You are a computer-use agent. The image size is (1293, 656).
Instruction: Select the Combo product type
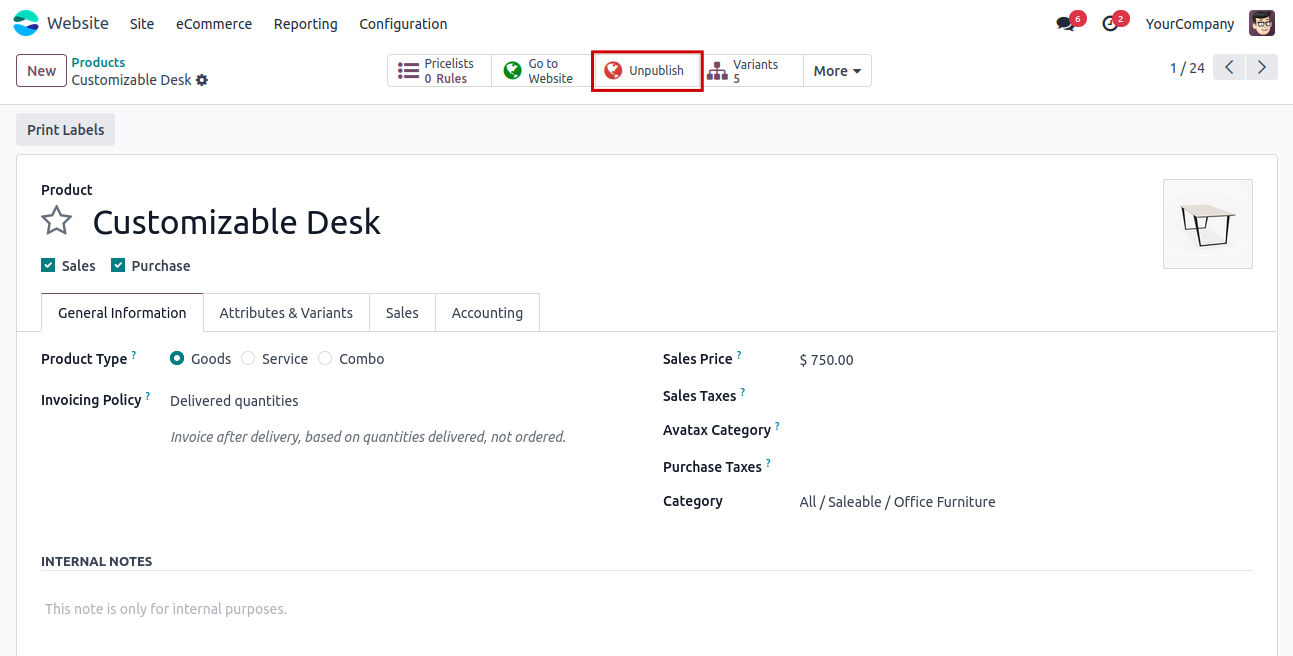(x=325, y=359)
